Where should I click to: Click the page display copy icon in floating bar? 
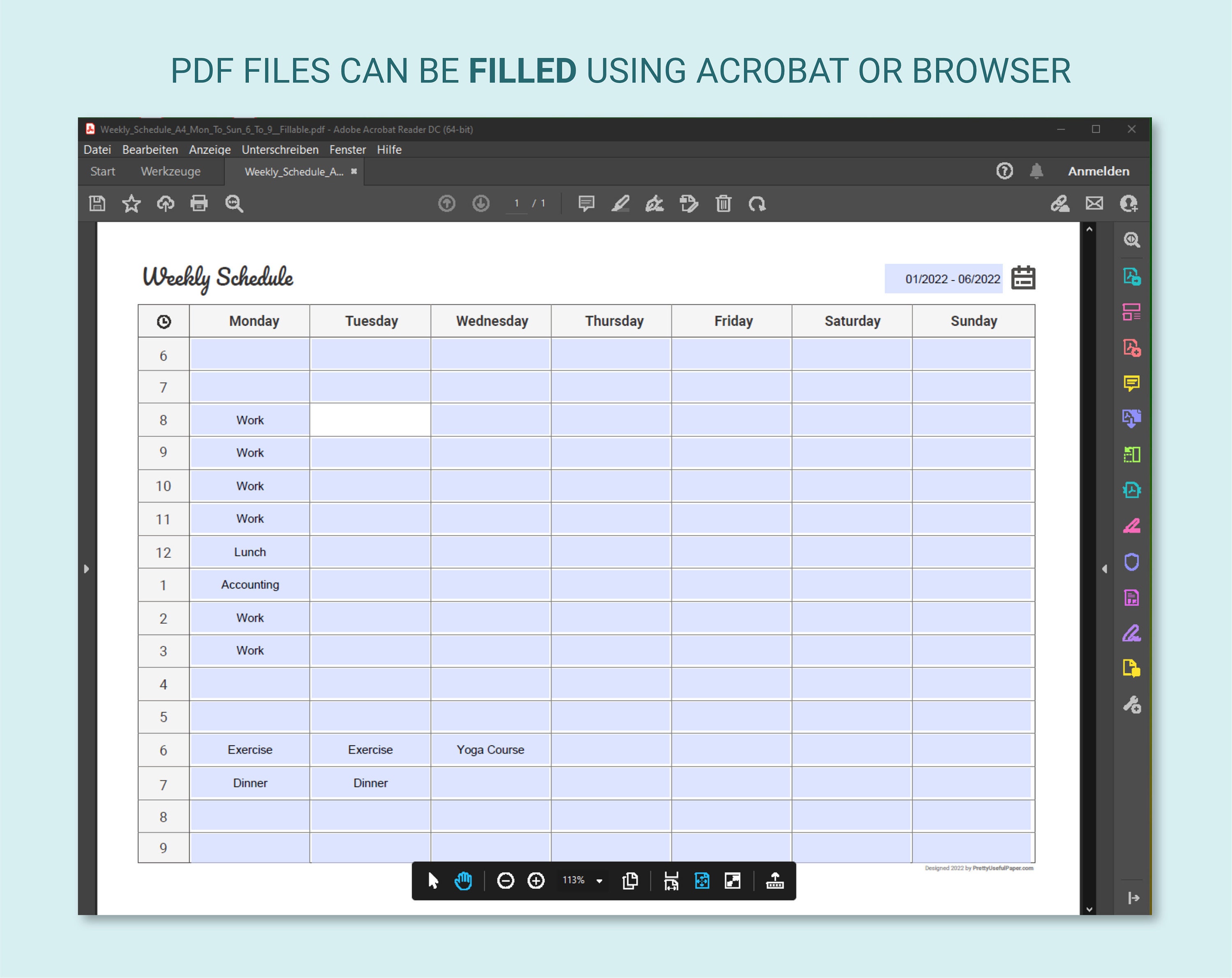[x=630, y=881]
